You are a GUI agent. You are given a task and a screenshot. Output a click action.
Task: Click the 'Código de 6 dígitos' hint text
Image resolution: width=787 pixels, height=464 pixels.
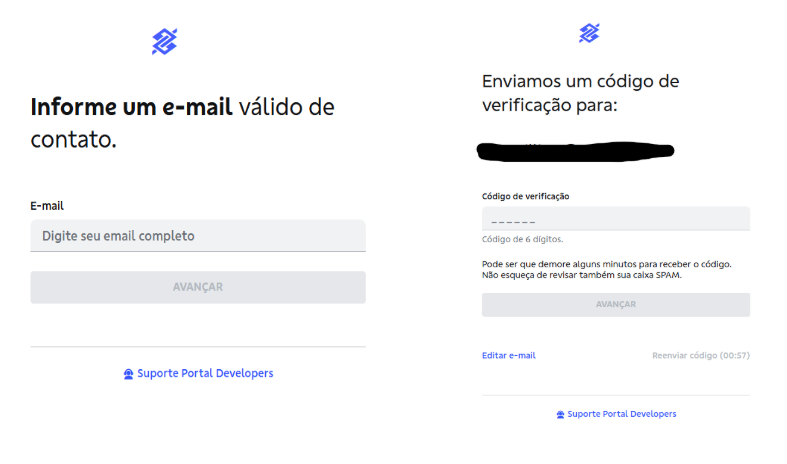click(x=522, y=239)
